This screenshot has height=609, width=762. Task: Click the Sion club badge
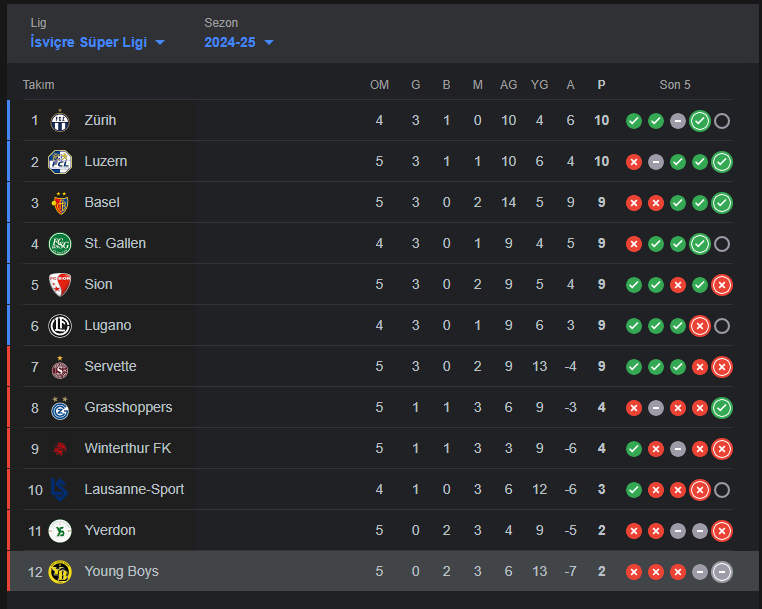pos(60,284)
